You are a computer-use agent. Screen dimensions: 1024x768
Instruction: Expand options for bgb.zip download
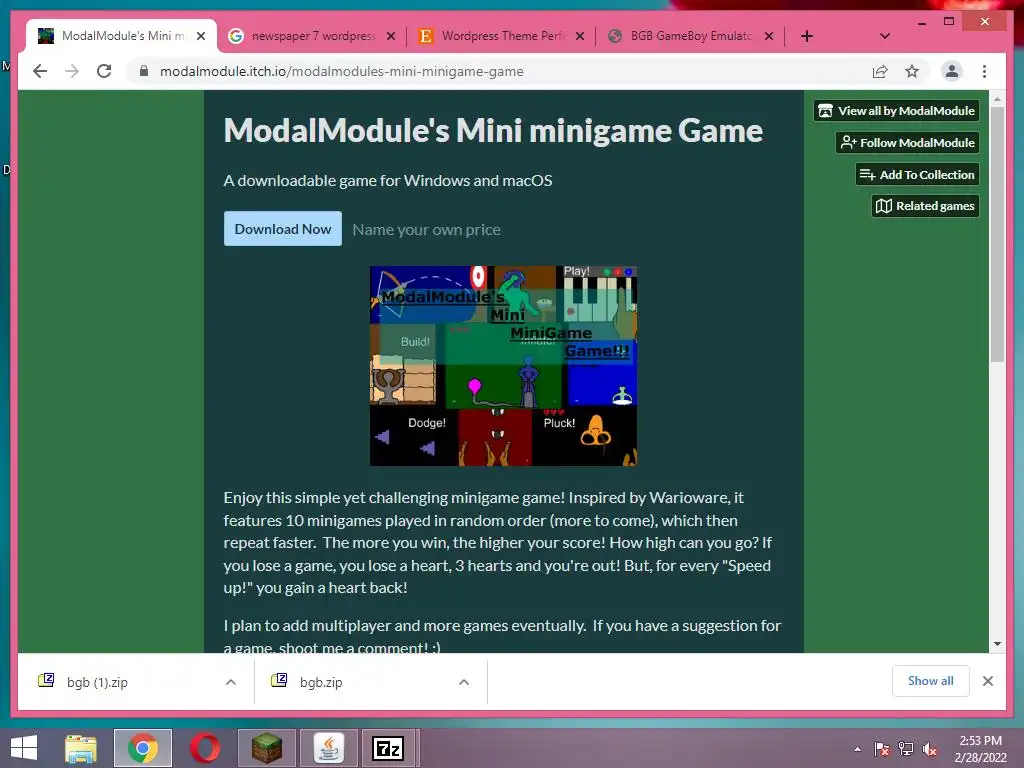tap(464, 682)
